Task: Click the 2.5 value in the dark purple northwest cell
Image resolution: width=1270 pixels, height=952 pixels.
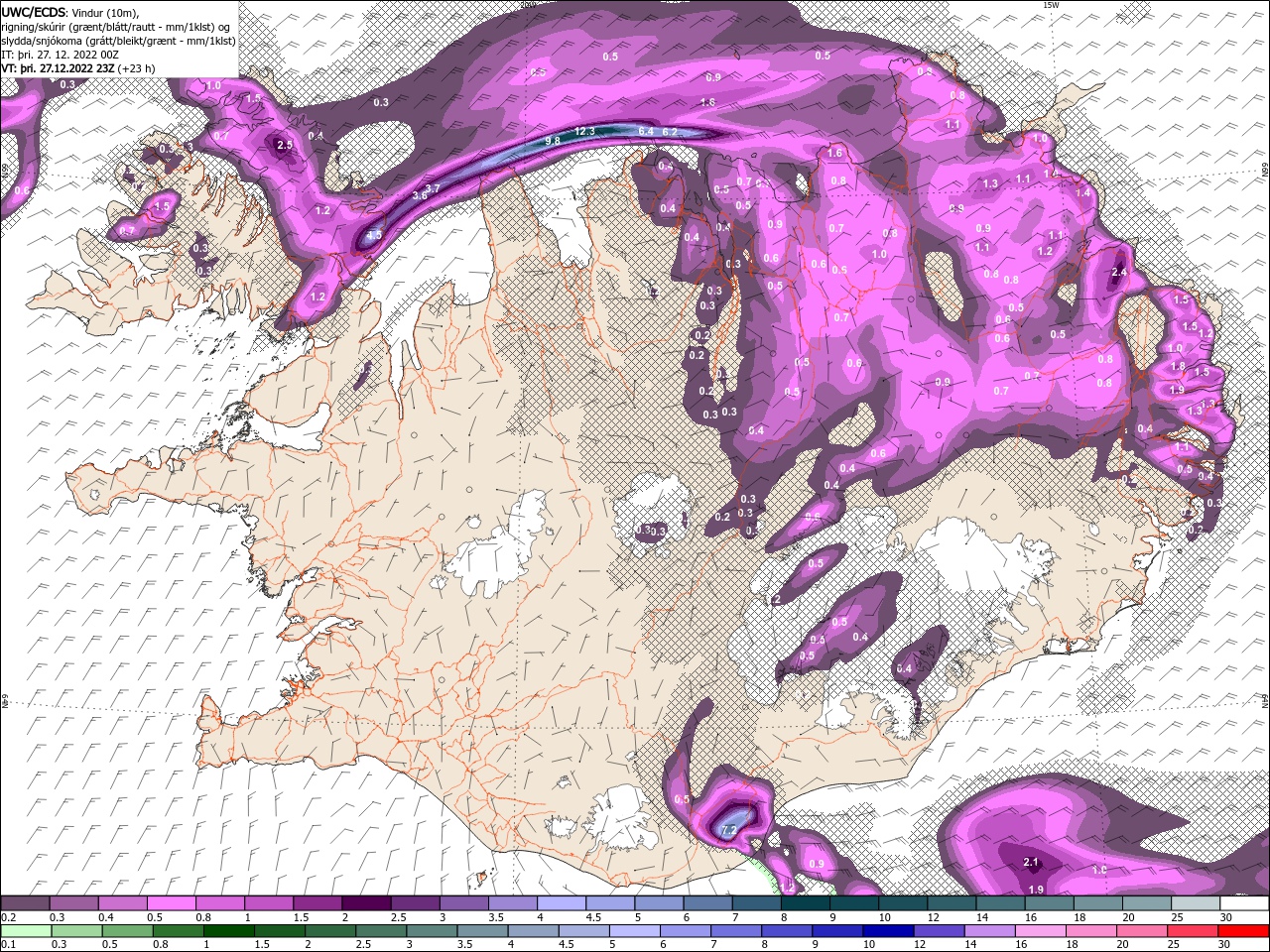Action: click(285, 146)
